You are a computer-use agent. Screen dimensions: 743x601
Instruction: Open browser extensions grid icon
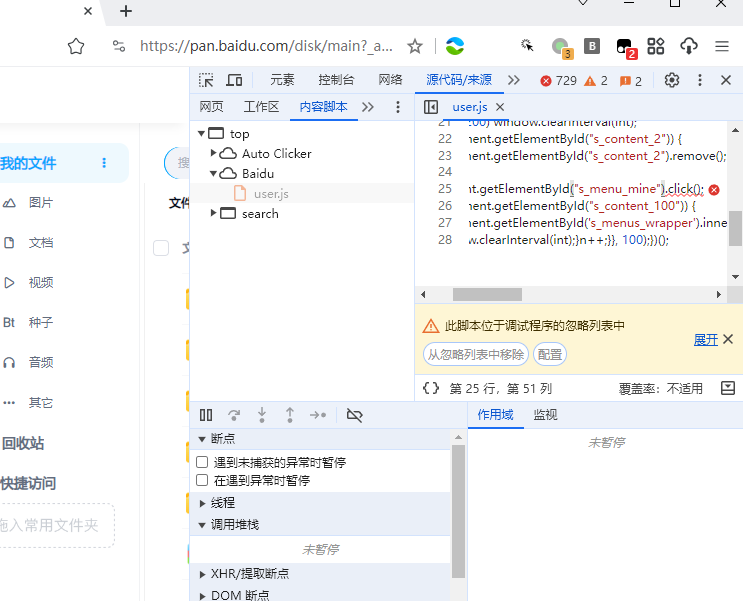click(656, 46)
